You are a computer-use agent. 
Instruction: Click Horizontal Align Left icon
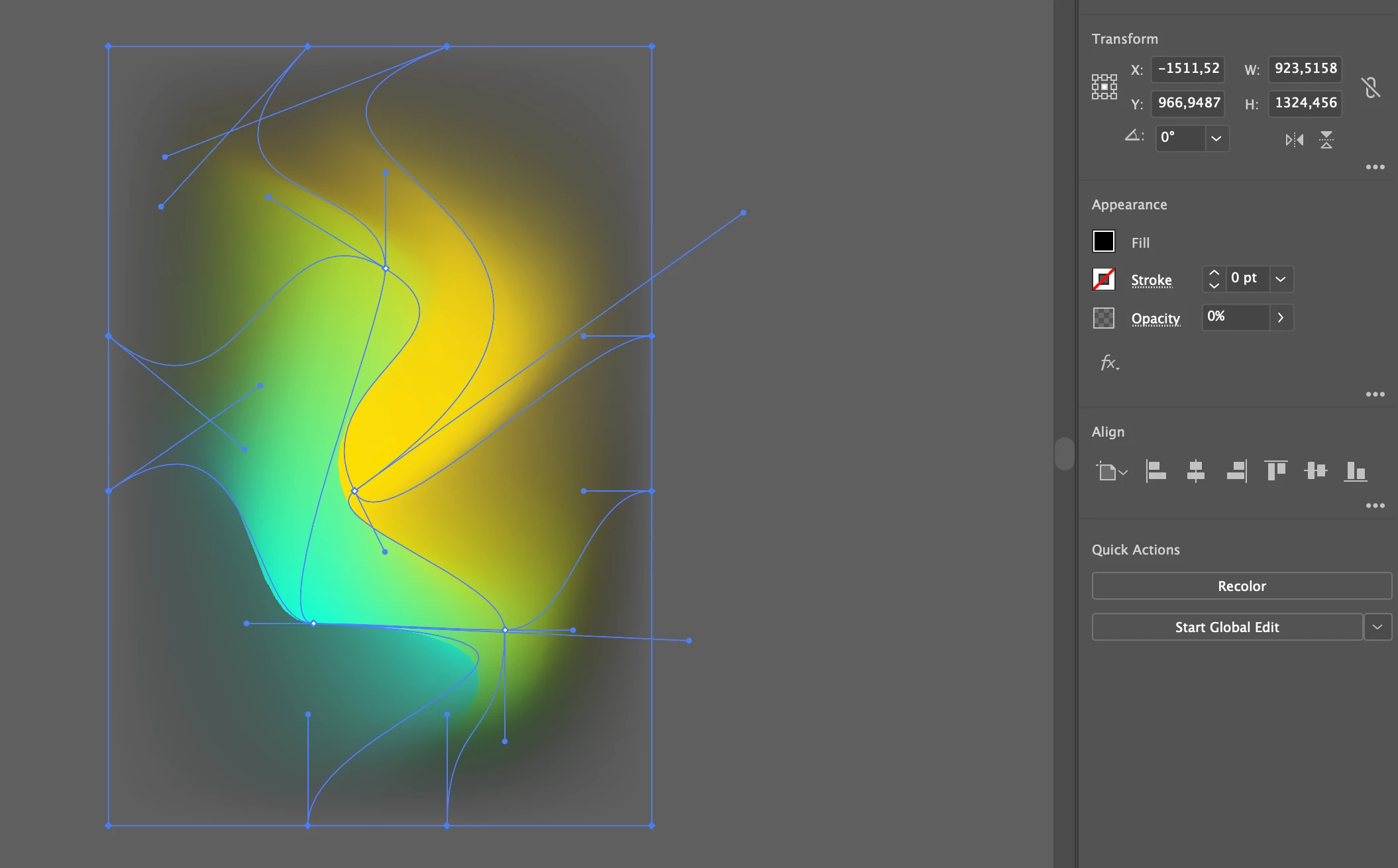click(x=1156, y=471)
